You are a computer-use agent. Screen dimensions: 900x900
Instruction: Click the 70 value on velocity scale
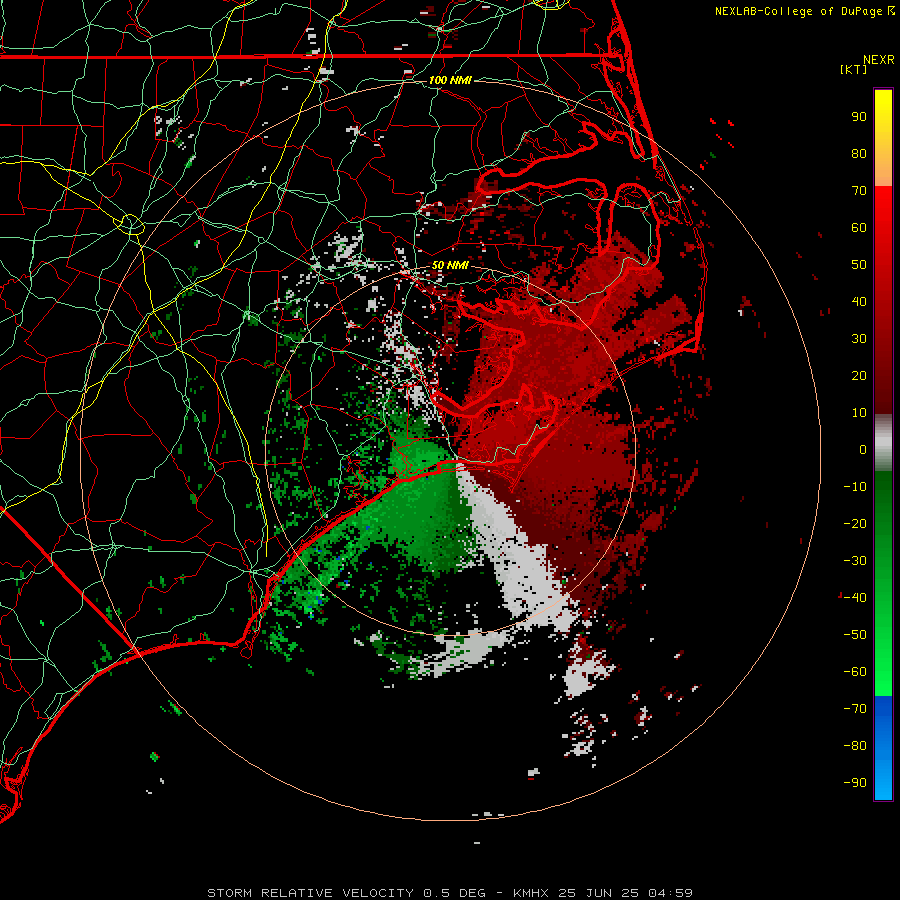click(859, 191)
